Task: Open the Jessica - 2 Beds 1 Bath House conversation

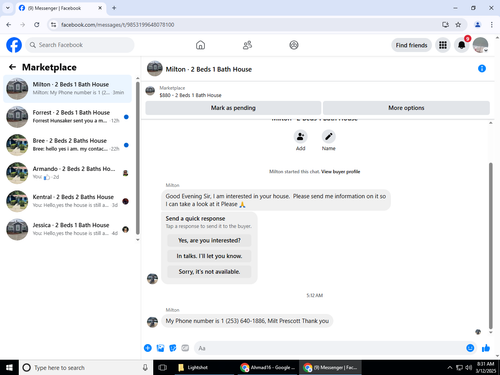Action: click(x=68, y=229)
